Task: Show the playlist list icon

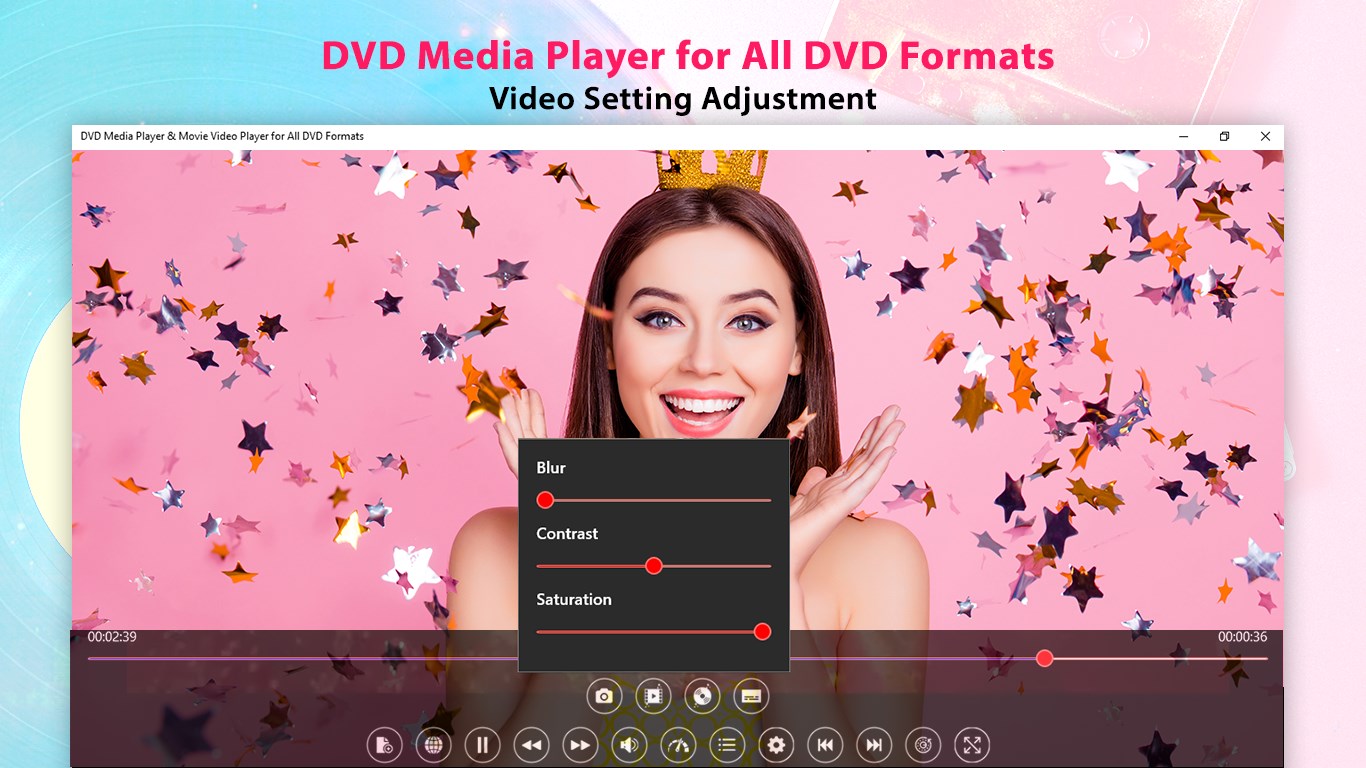Action: (x=727, y=745)
